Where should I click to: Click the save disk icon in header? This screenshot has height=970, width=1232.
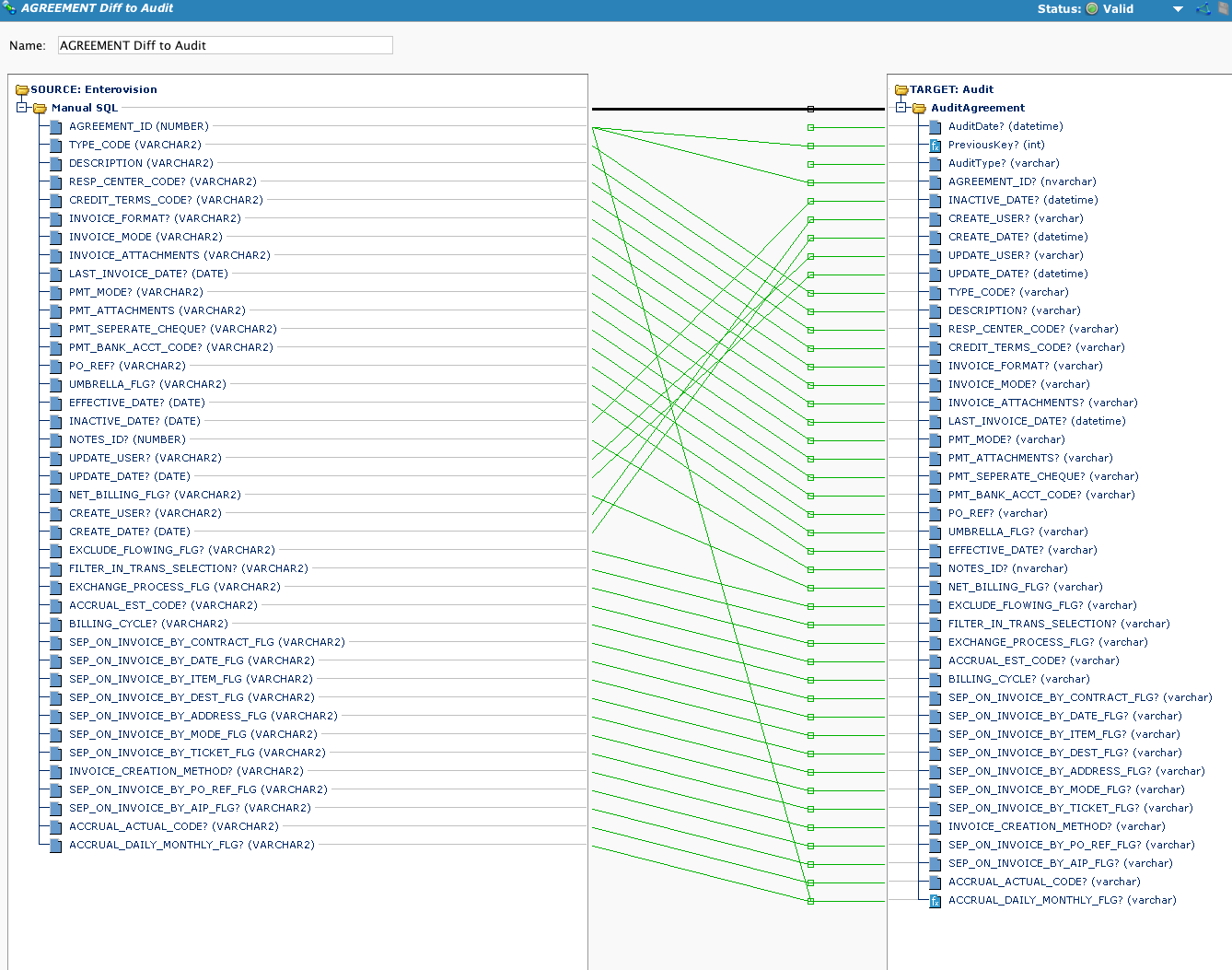pos(1224,8)
